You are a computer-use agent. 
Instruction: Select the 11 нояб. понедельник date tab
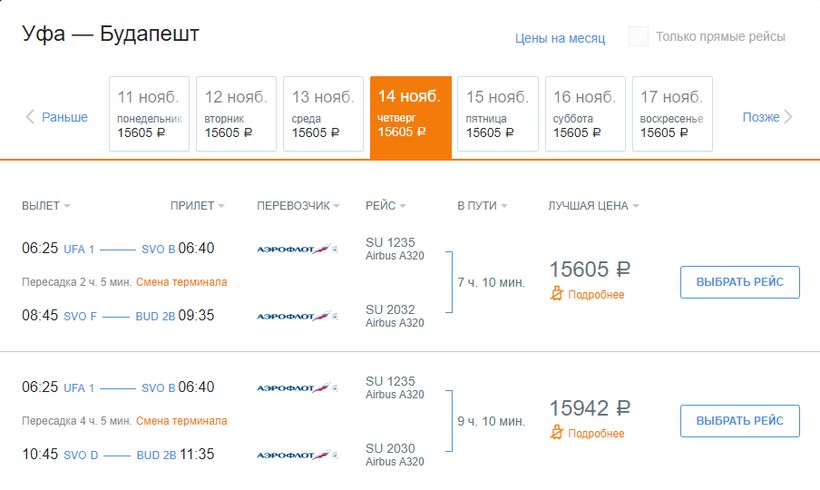148,114
